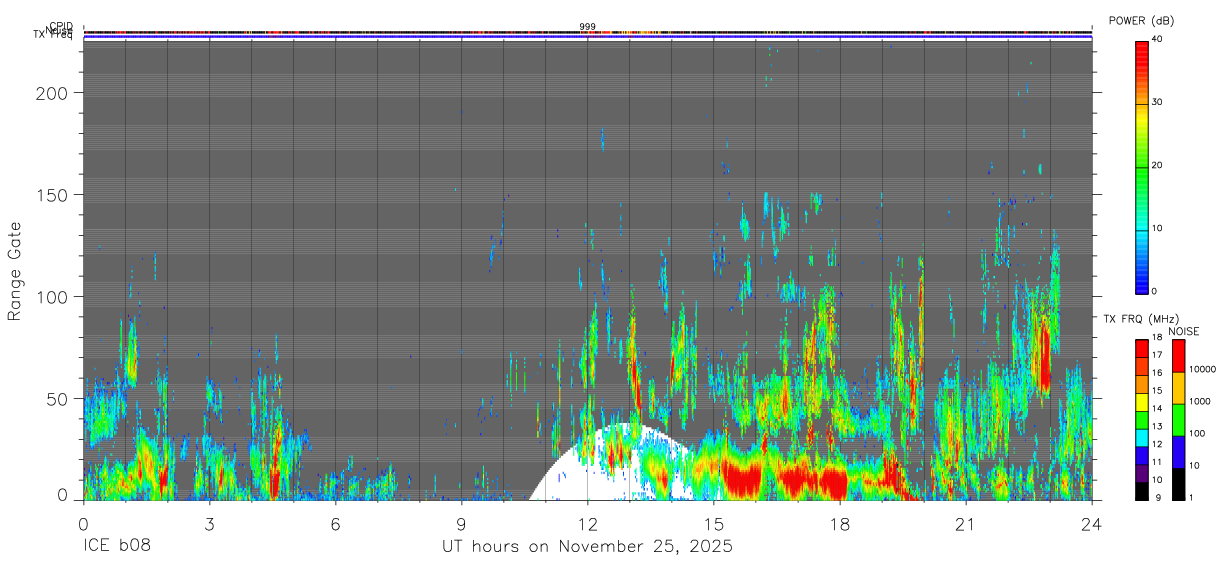The image size is (1228, 567).
Task: Click the 200 range gate tick label
Action: pos(53,92)
